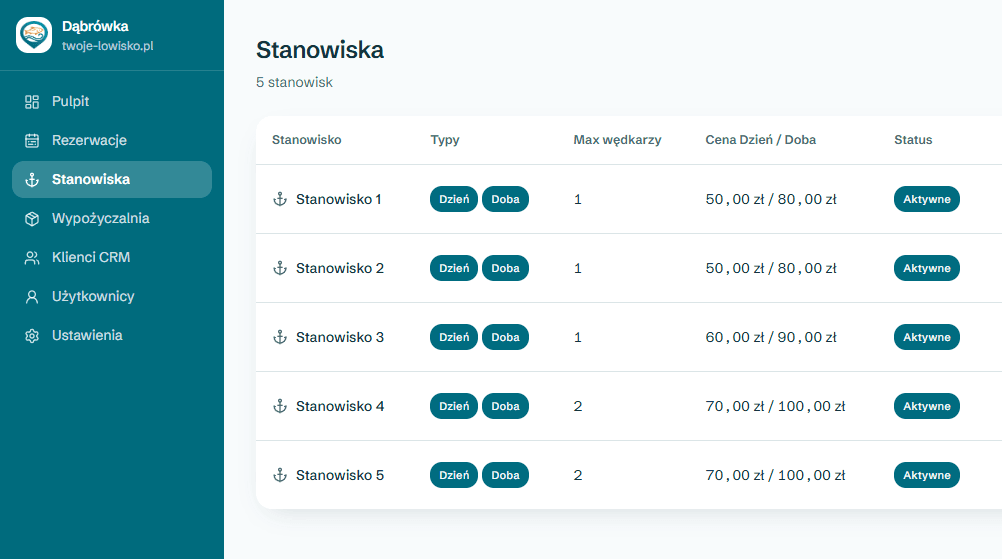Image resolution: width=1002 pixels, height=559 pixels.
Task: Select the Stanowisko 5 name
Action: click(x=340, y=475)
